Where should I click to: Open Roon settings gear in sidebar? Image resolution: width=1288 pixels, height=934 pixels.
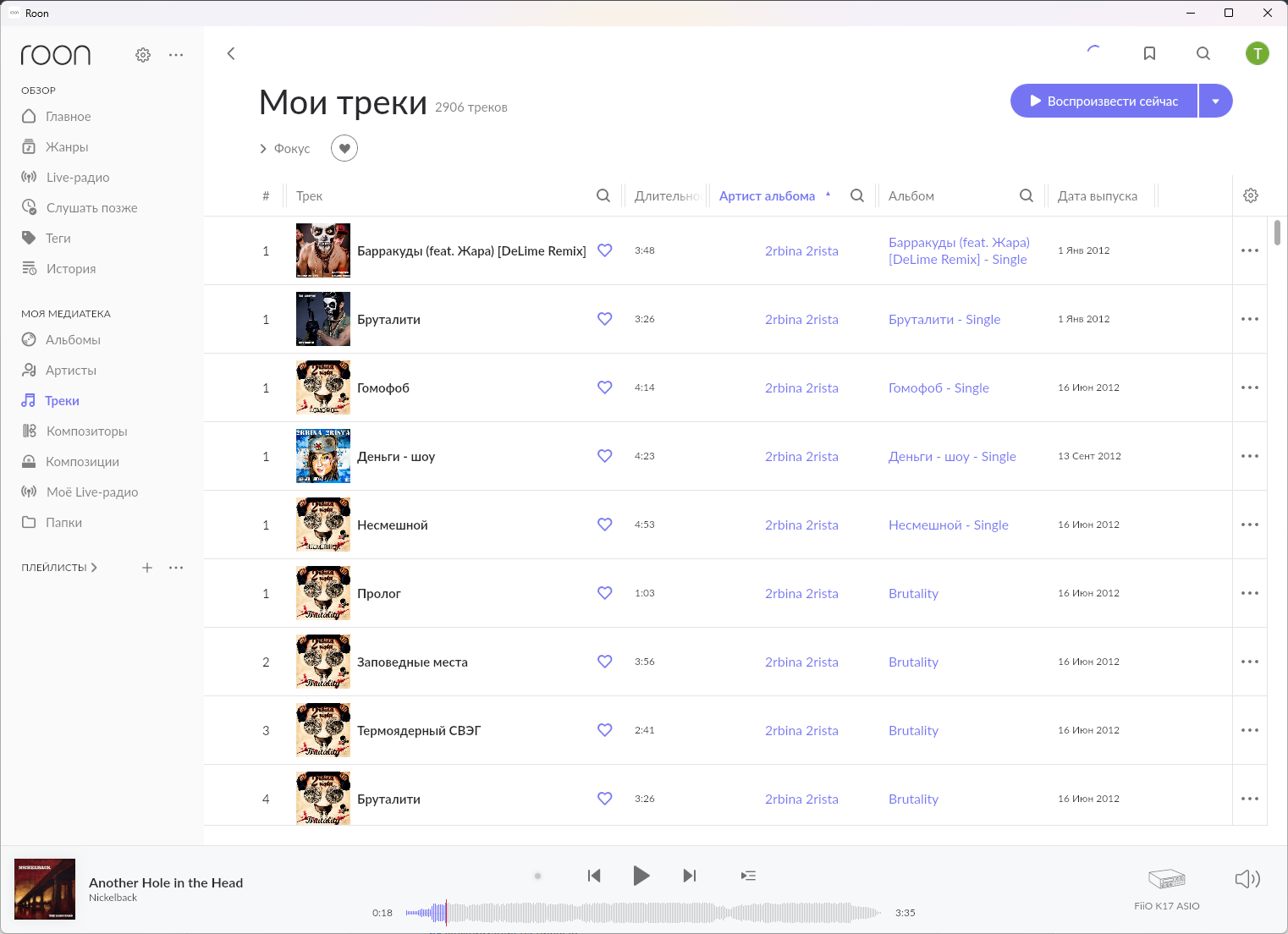[x=143, y=55]
